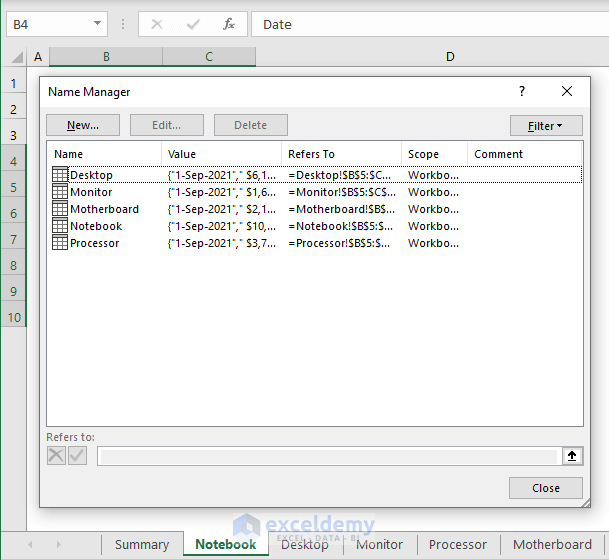The height and width of the screenshot is (560, 609).
Task: Click the Delete button
Action: (x=251, y=125)
